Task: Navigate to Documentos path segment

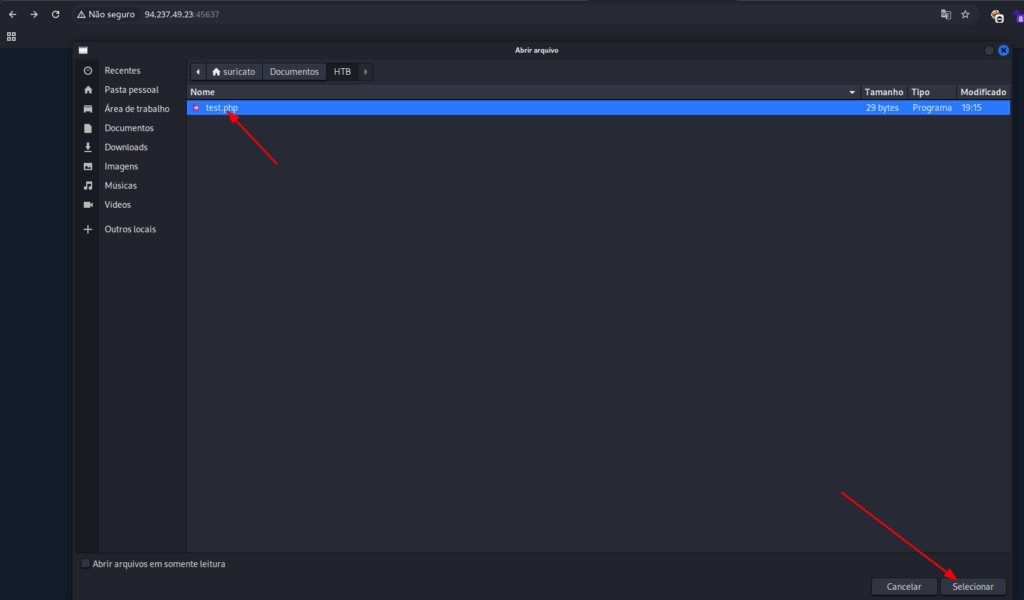Action: 294,72
